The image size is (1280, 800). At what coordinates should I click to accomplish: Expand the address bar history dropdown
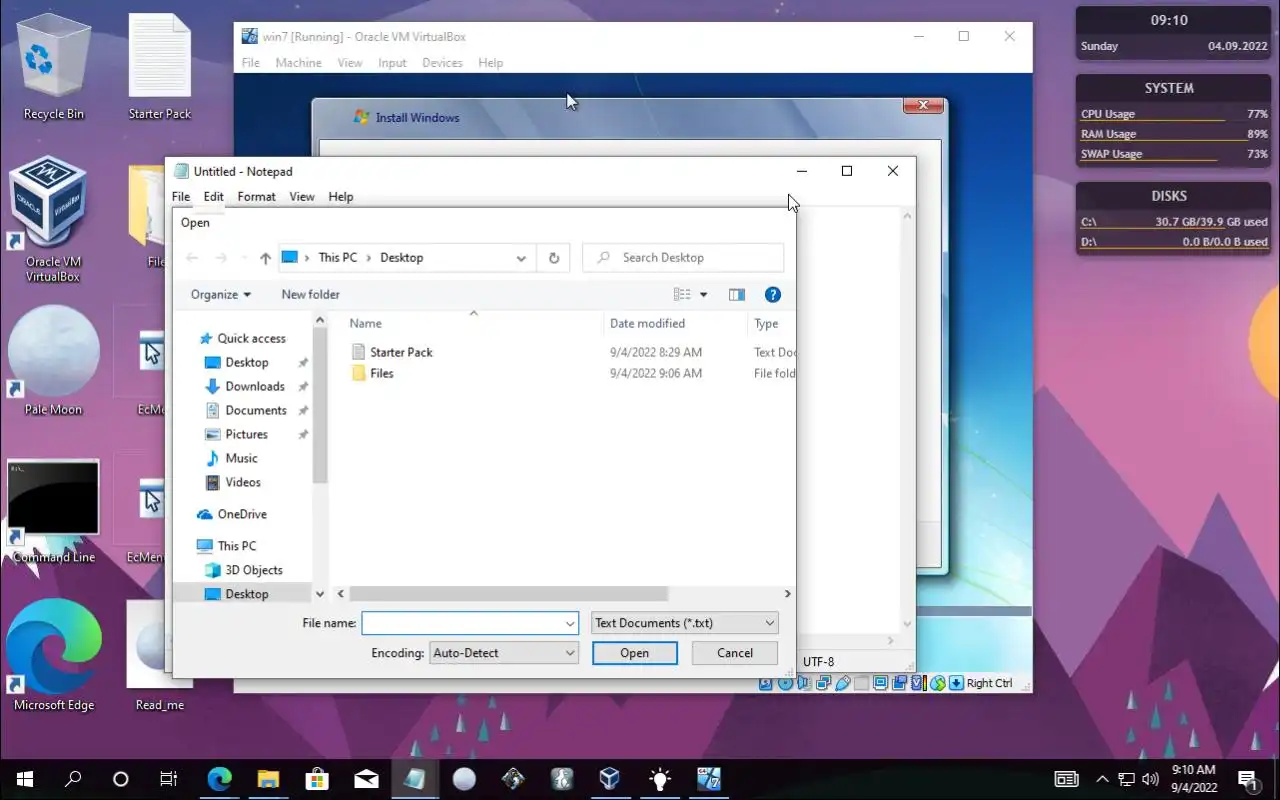tap(521, 258)
